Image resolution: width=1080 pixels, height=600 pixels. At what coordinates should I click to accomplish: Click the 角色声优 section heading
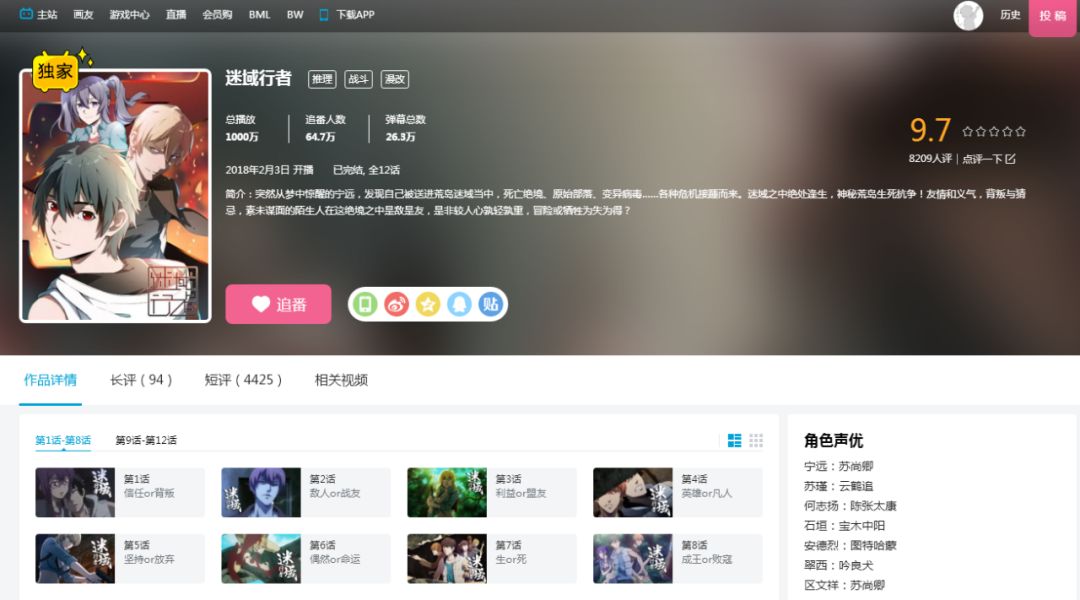point(833,441)
